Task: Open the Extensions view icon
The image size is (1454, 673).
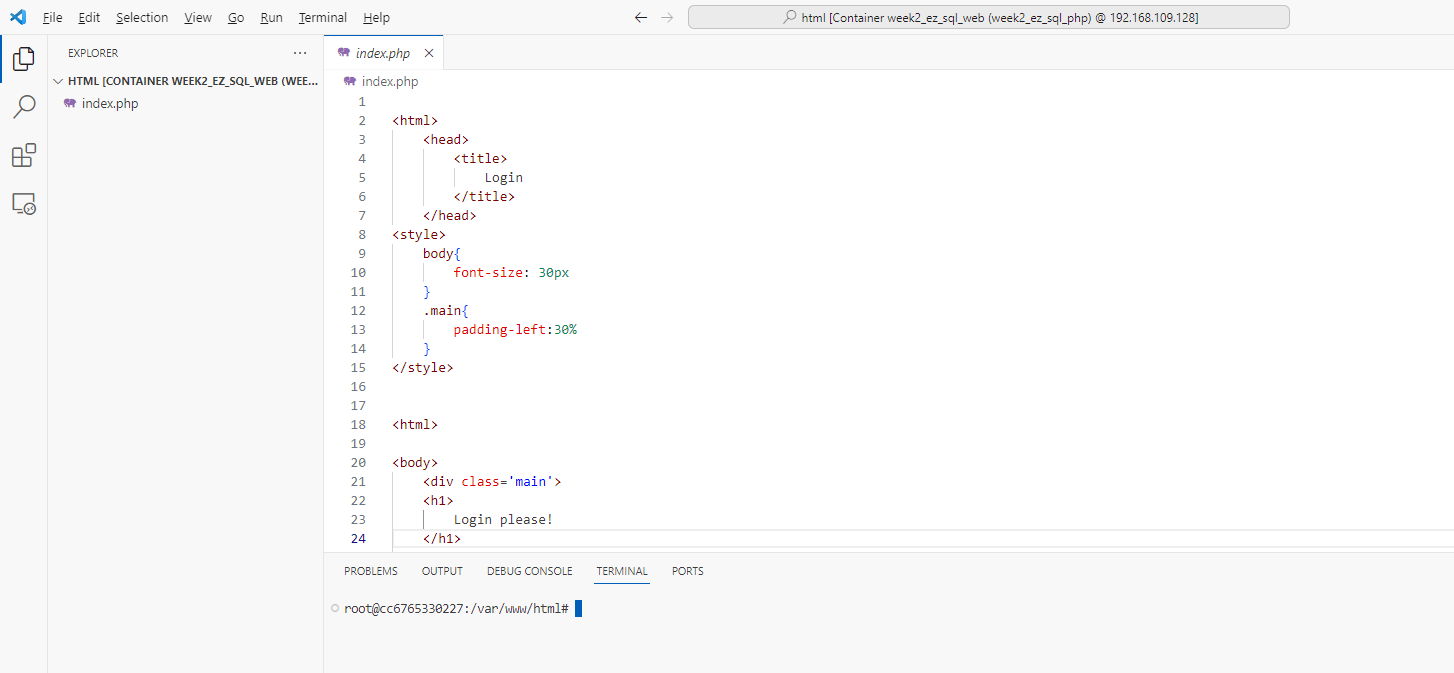Action: pyautogui.click(x=23, y=156)
